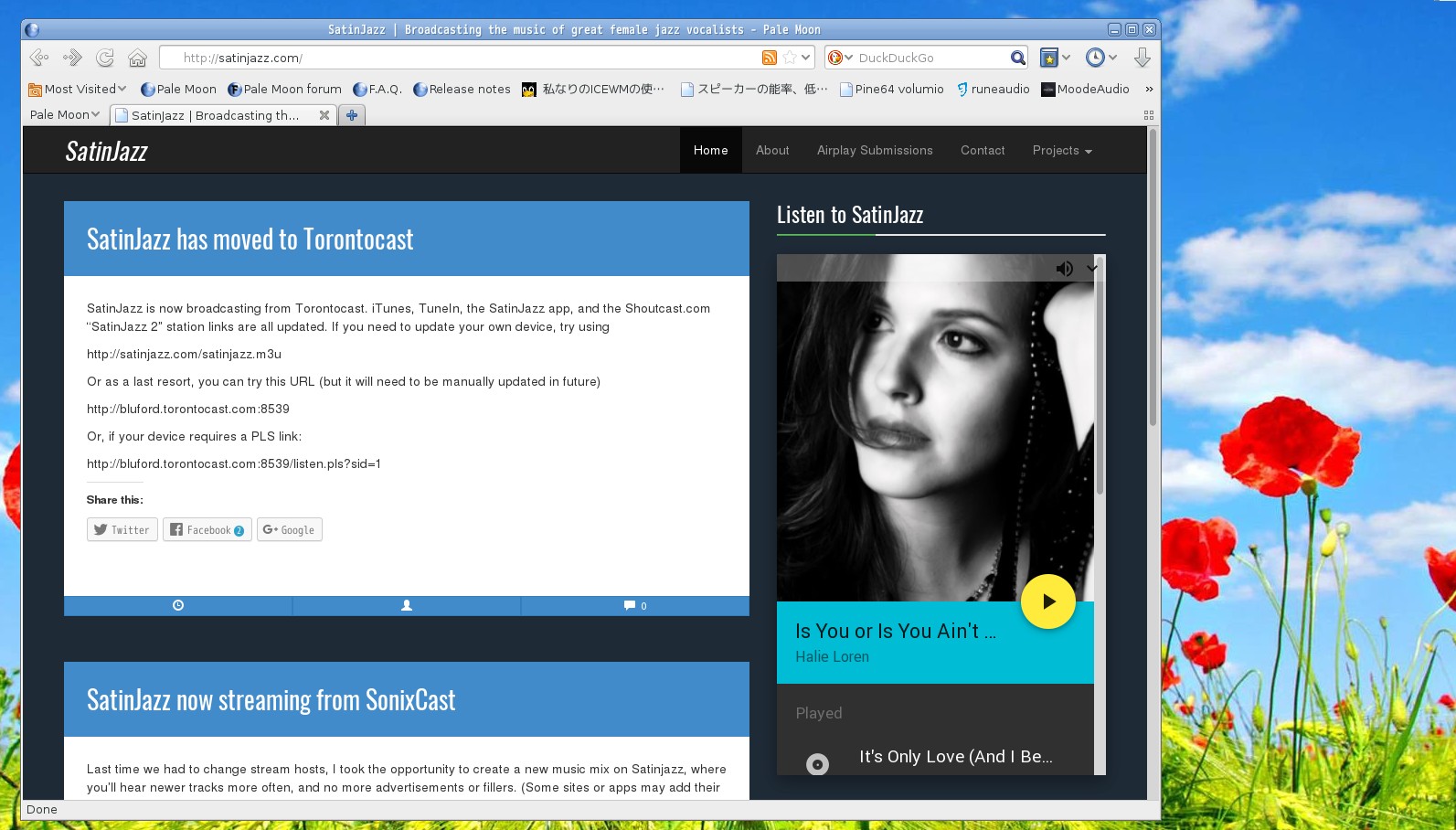Select Airplay Submissions nav item
Viewport: 1456px width, 830px height.
875,151
